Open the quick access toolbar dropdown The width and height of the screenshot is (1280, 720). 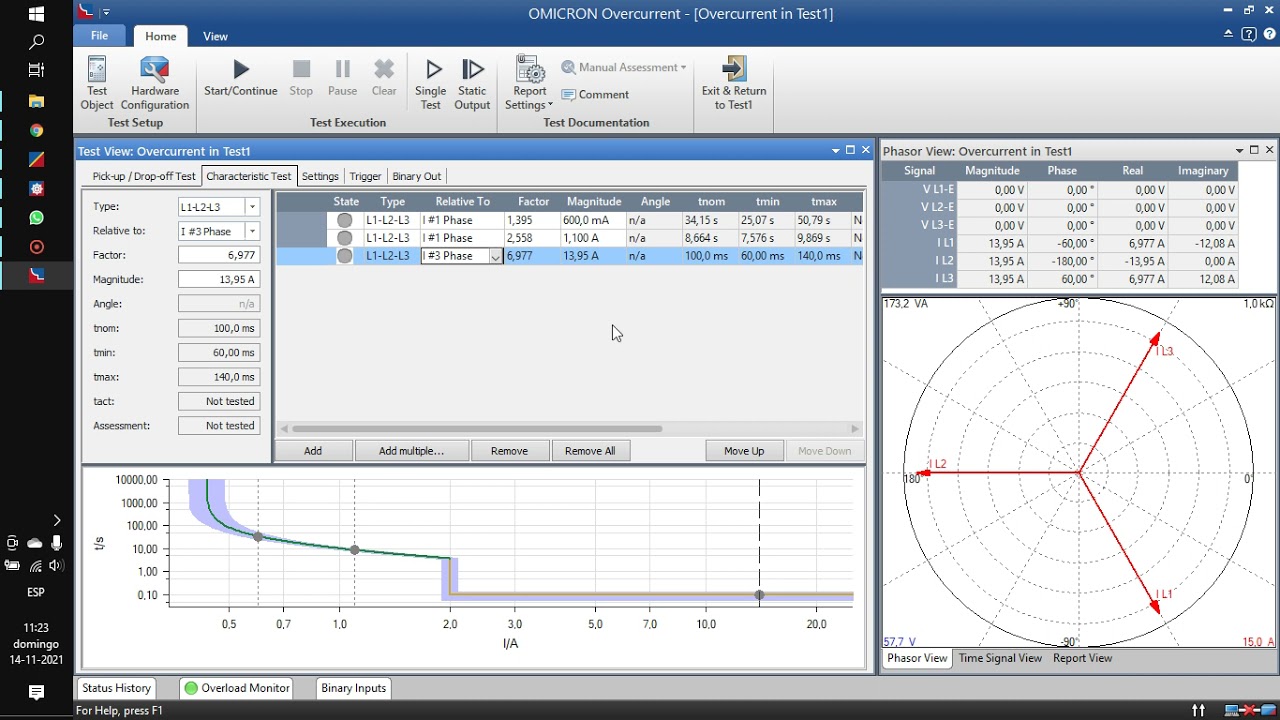click(106, 13)
